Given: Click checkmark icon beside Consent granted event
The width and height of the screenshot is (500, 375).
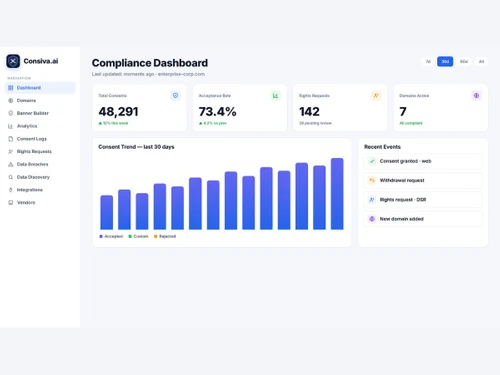Looking at the screenshot, I should (x=372, y=161).
